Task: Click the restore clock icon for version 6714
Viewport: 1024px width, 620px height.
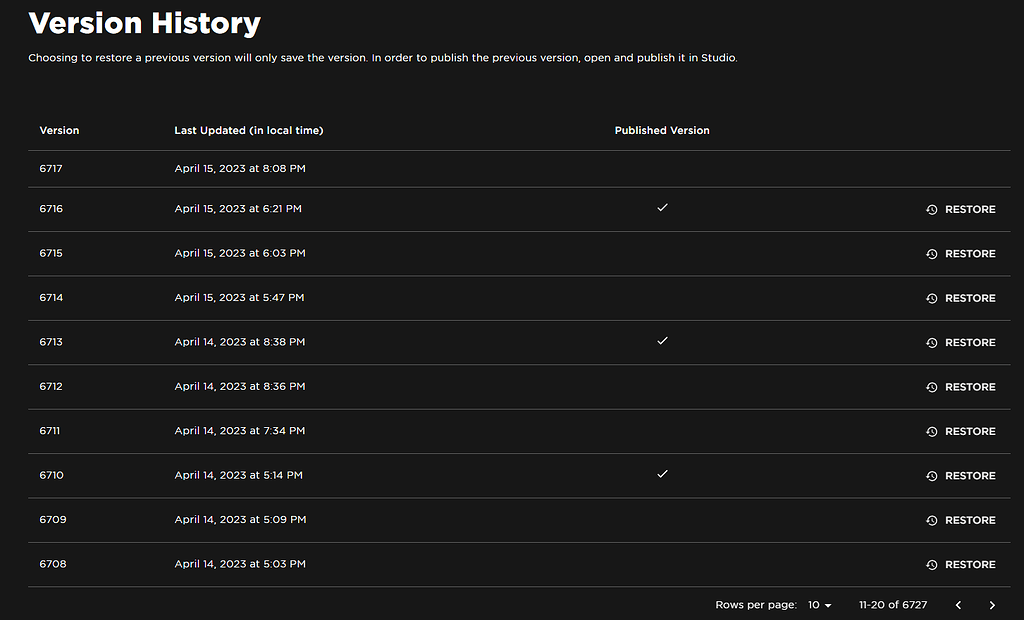Action: (933, 298)
